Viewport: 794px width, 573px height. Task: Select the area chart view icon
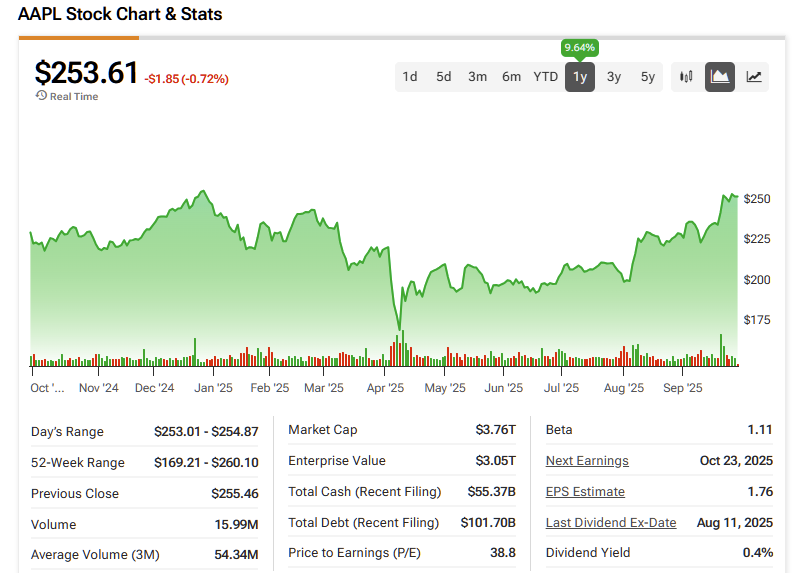click(719, 77)
